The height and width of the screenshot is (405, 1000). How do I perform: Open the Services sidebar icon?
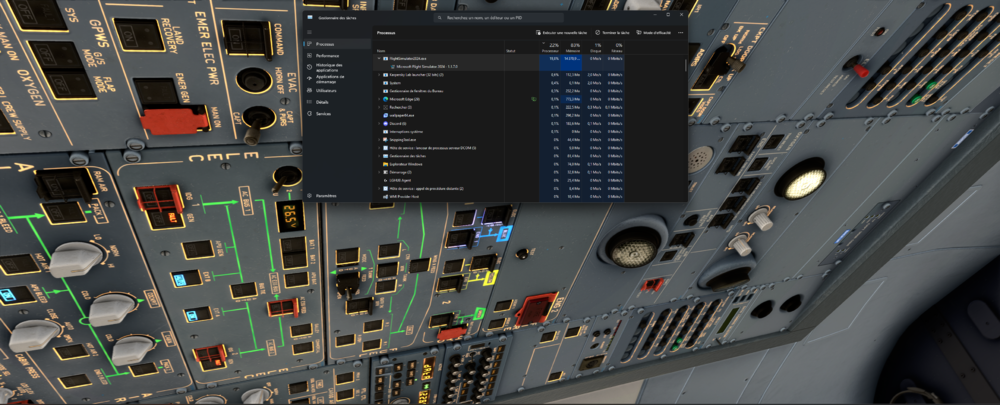310,114
